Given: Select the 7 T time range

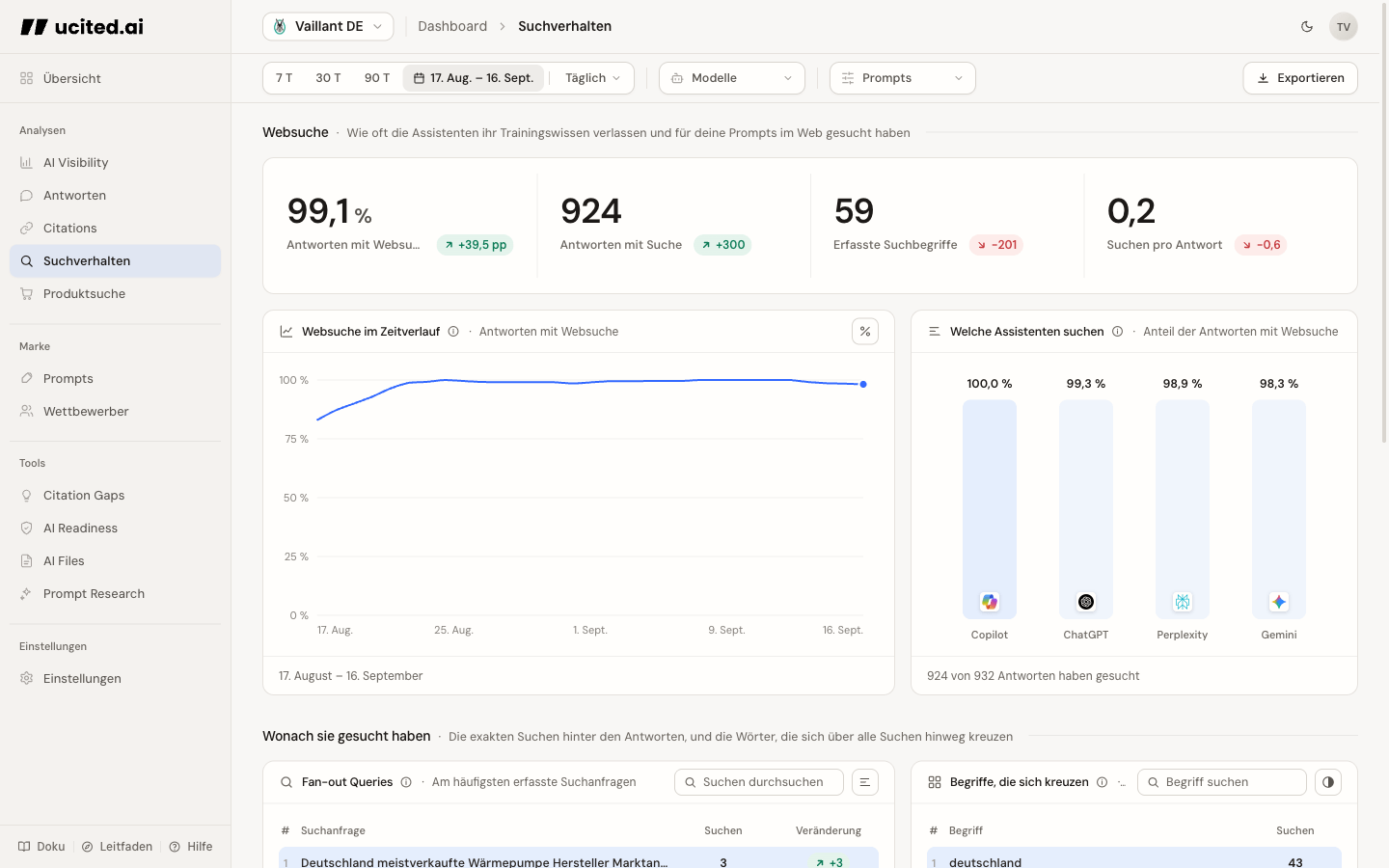Looking at the screenshot, I should (284, 78).
